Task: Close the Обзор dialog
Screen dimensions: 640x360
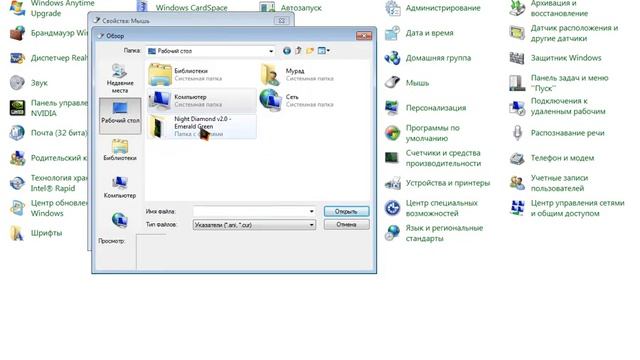Action: (364, 36)
